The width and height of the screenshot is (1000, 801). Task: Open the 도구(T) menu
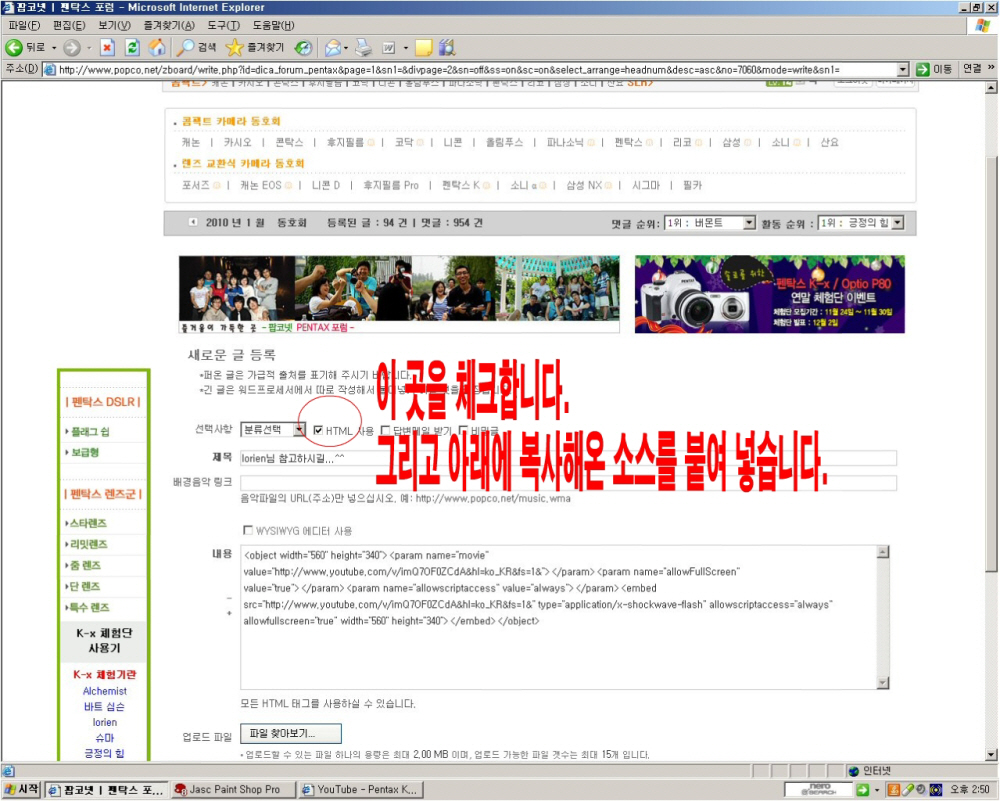coord(223,25)
